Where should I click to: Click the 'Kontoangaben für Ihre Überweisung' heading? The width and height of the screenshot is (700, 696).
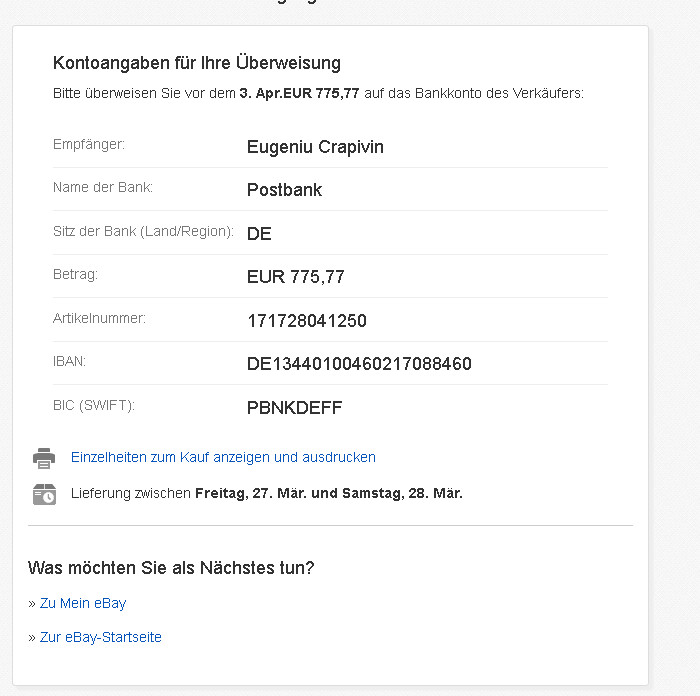[x=197, y=63]
